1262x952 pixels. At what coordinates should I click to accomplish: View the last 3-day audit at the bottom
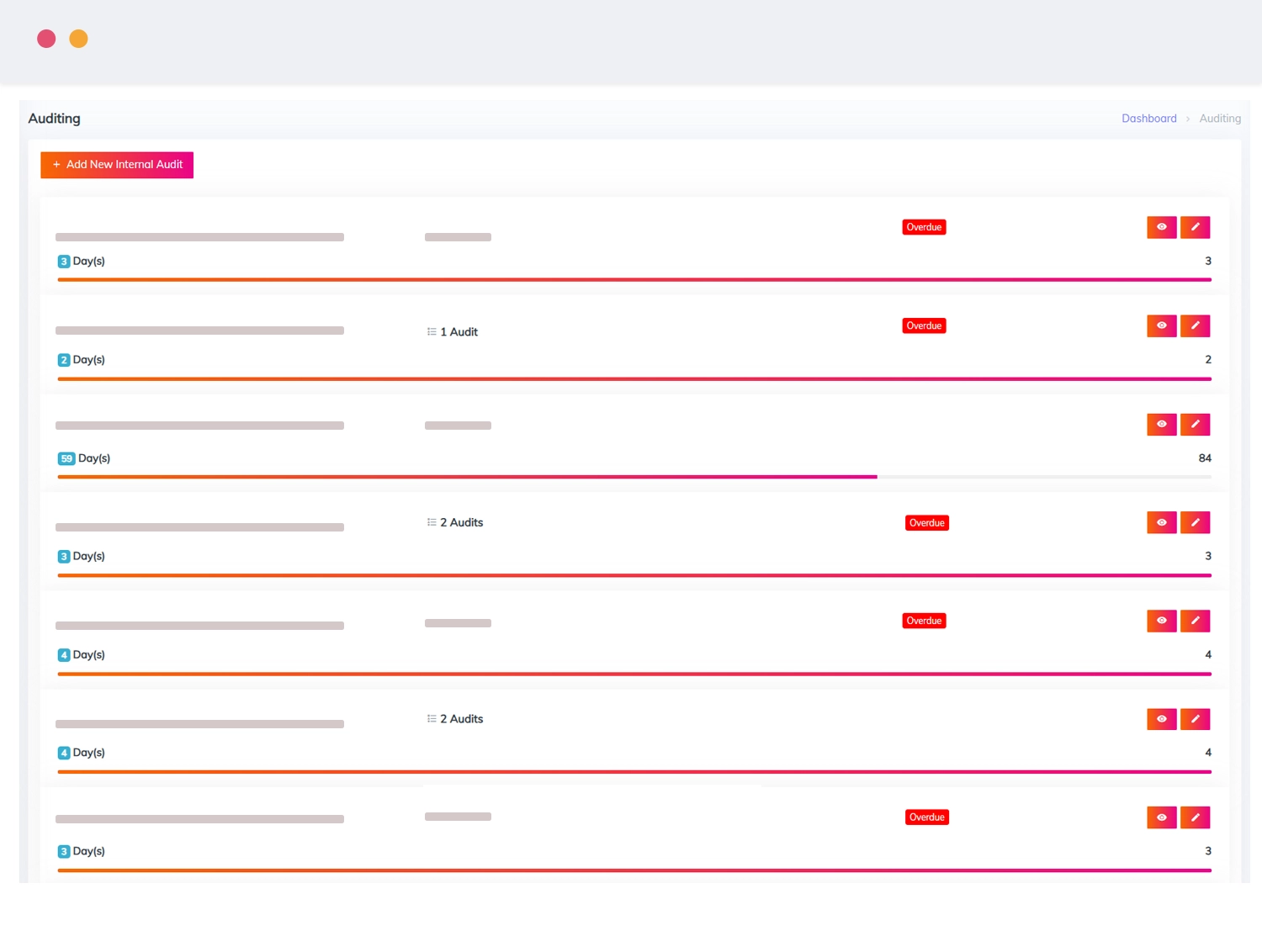(x=1161, y=817)
